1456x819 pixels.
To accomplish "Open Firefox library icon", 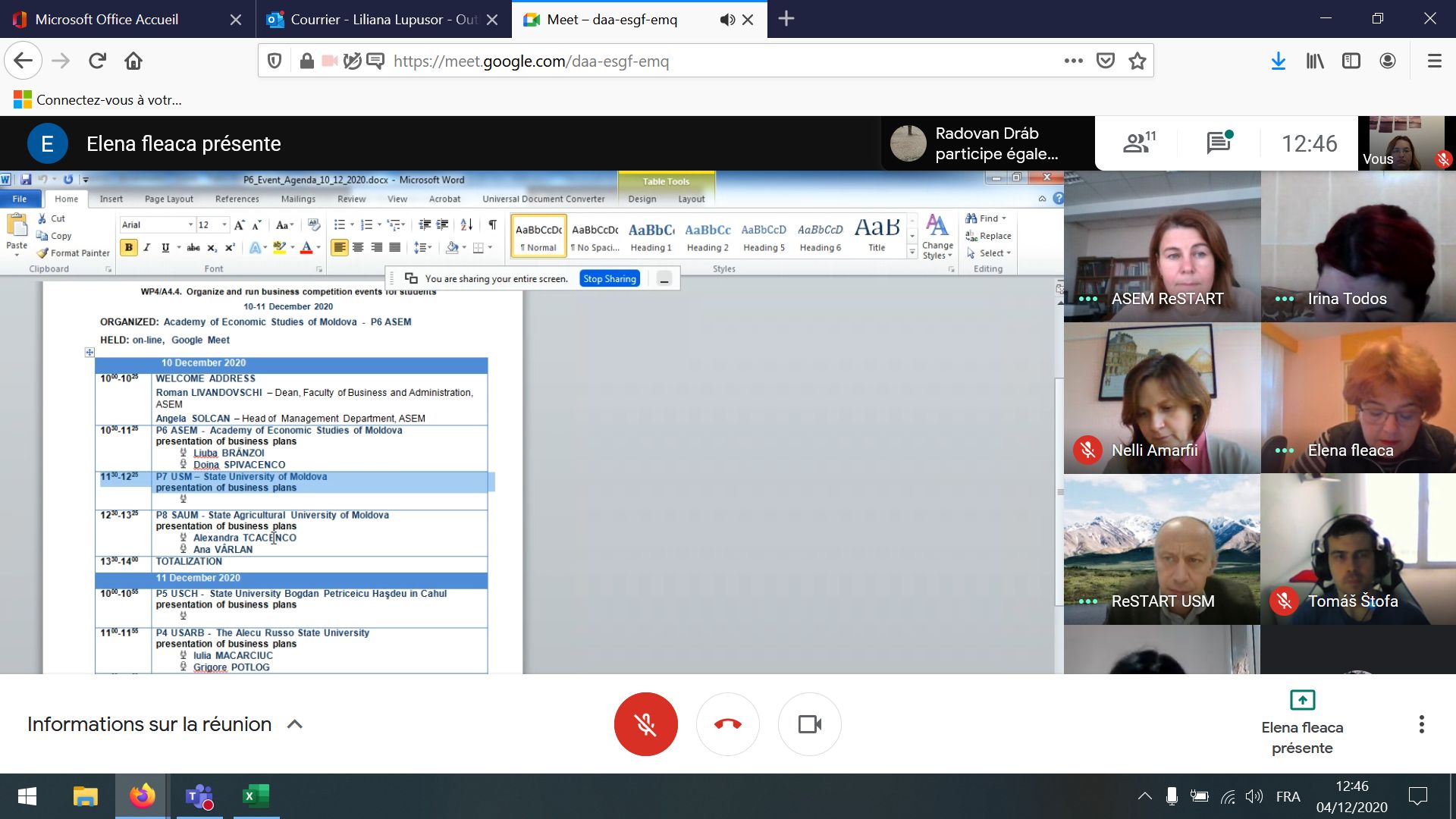I will (x=1315, y=61).
